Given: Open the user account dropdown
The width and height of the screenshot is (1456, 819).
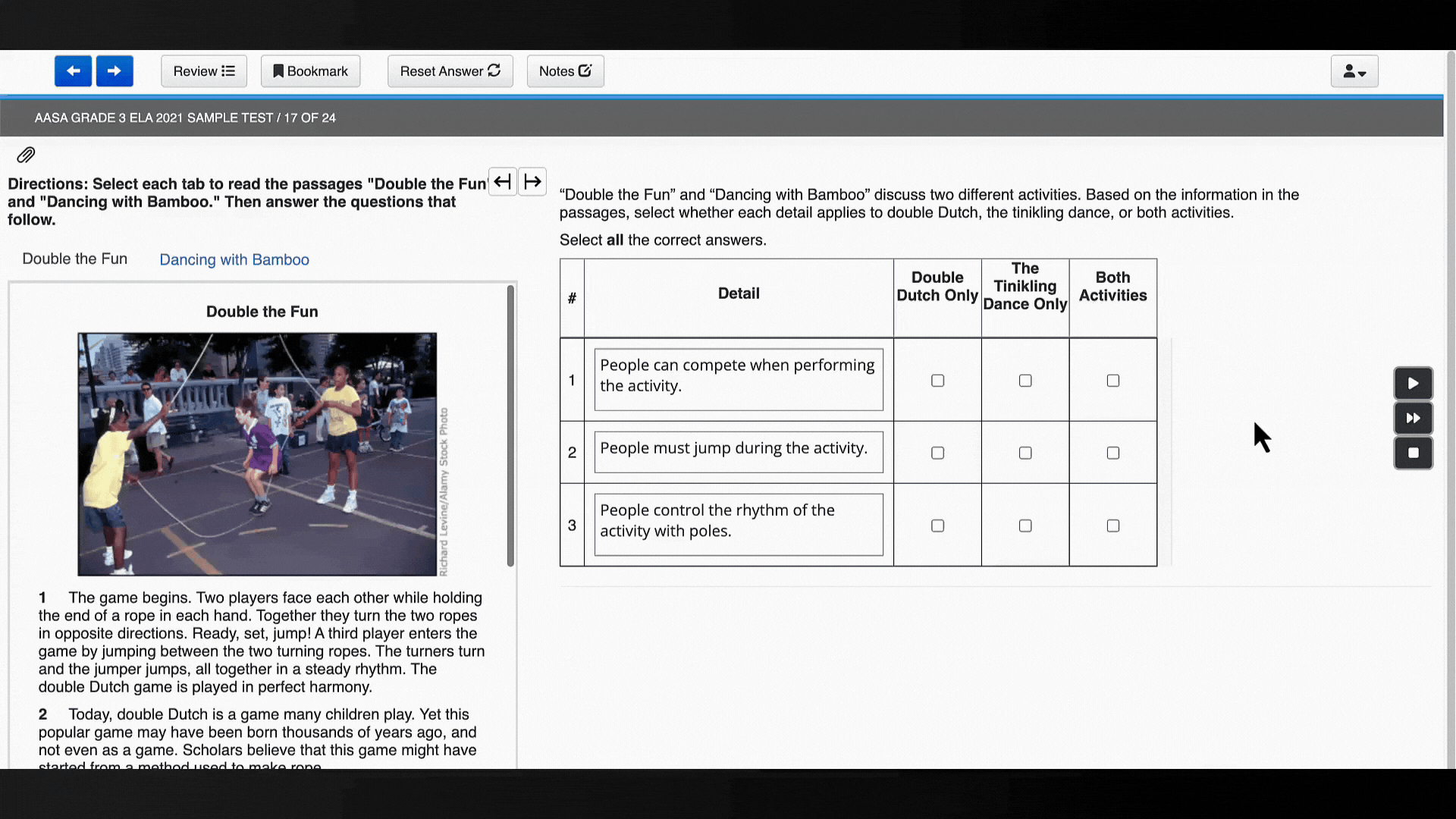Looking at the screenshot, I should pyautogui.click(x=1354, y=71).
